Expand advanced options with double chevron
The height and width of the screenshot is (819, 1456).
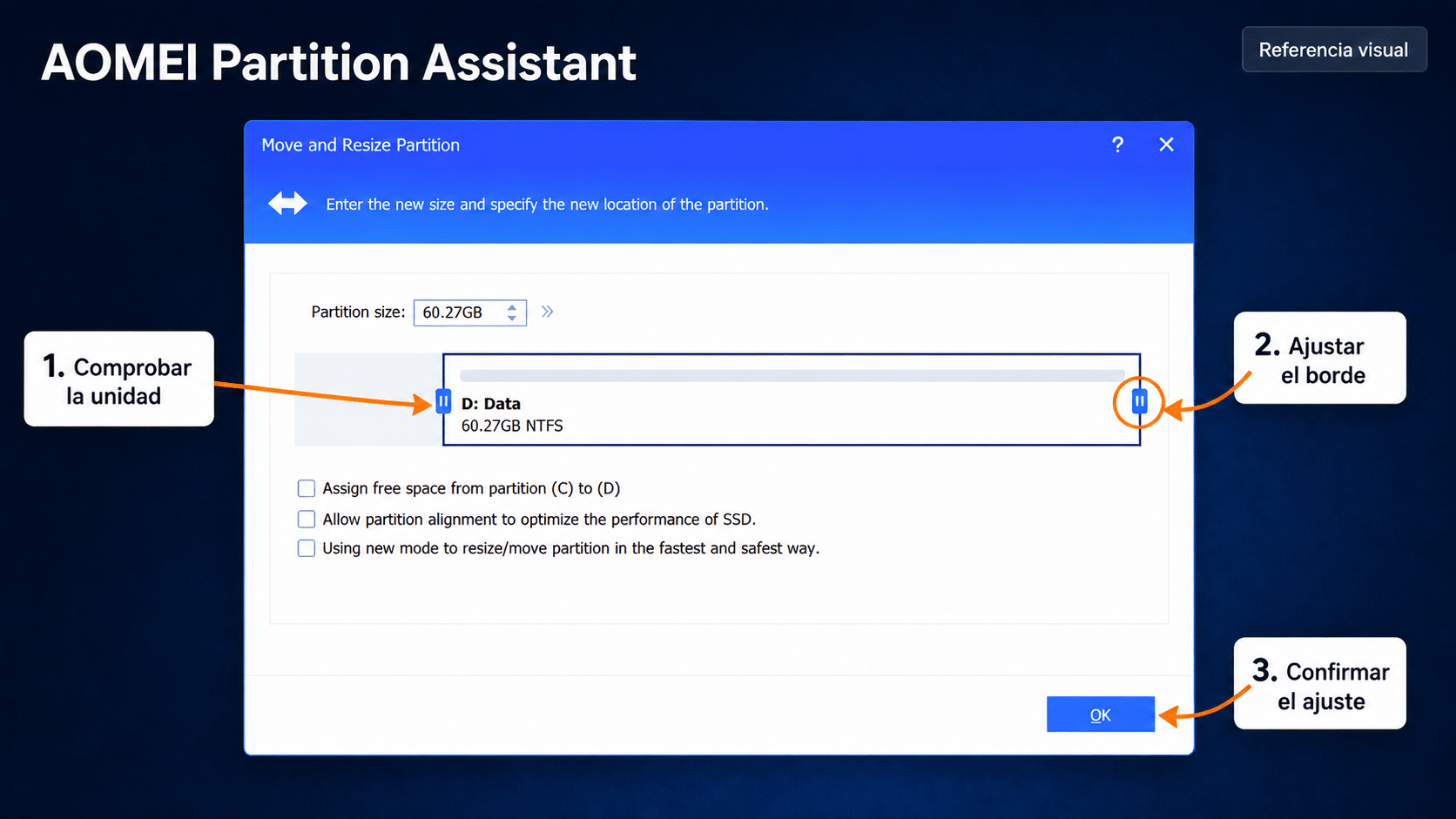[x=547, y=312]
